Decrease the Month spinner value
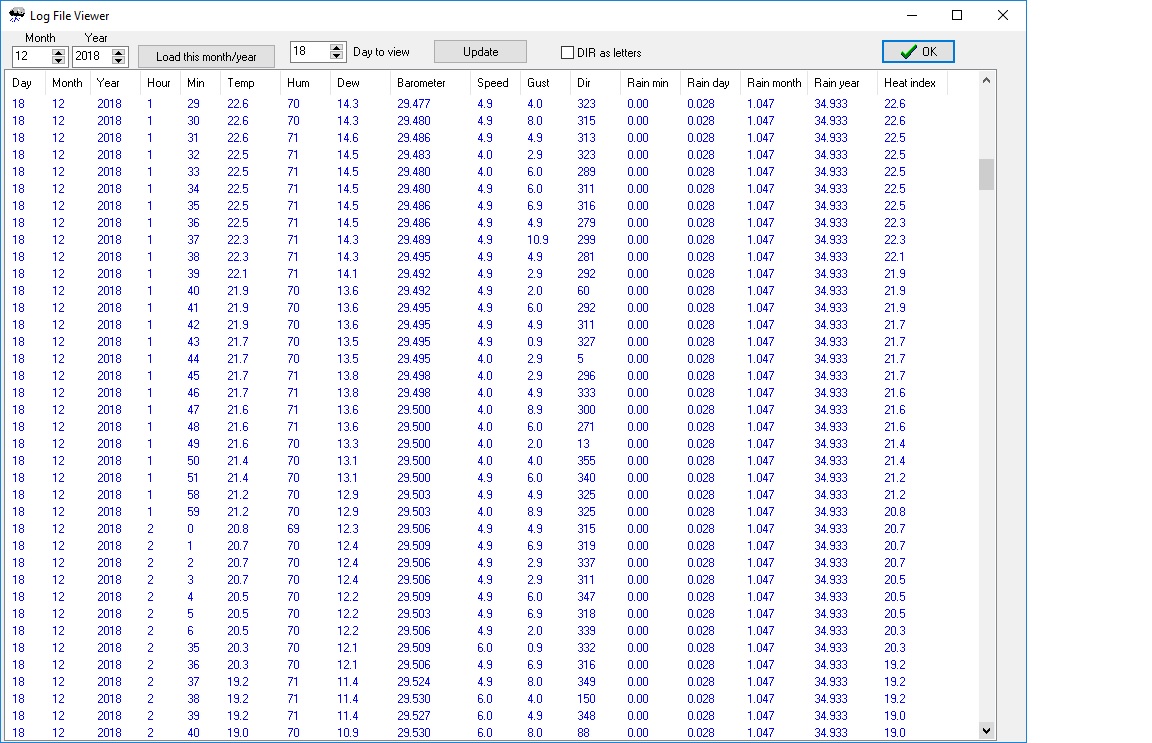 (x=58, y=61)
